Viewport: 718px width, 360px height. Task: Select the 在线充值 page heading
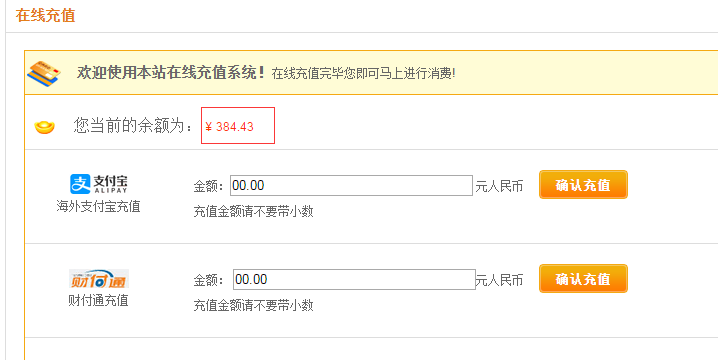point(45,15)
